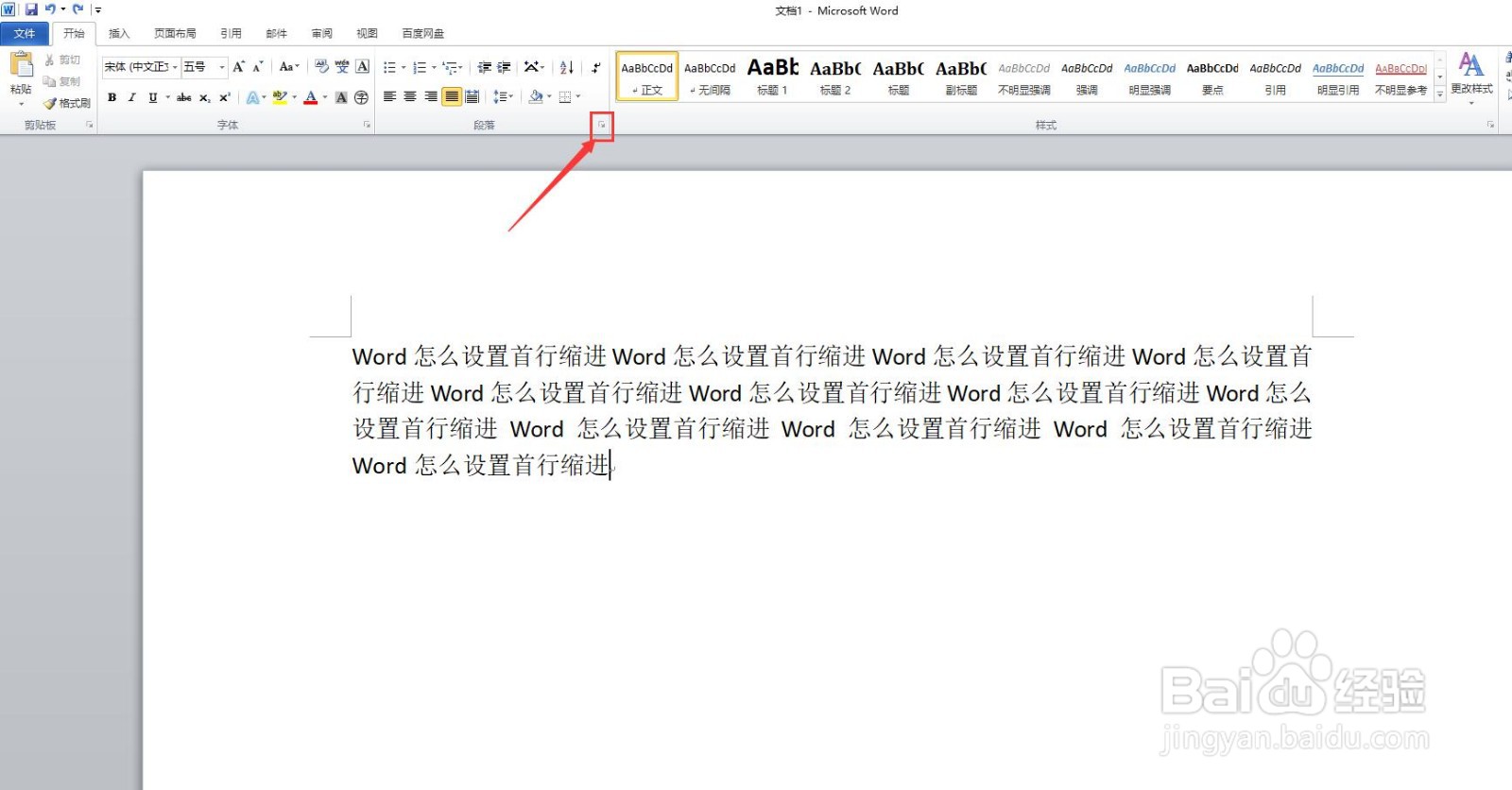Toggle Underline formatting
This screenshot has width=1512, height=790.
[153, 97]
